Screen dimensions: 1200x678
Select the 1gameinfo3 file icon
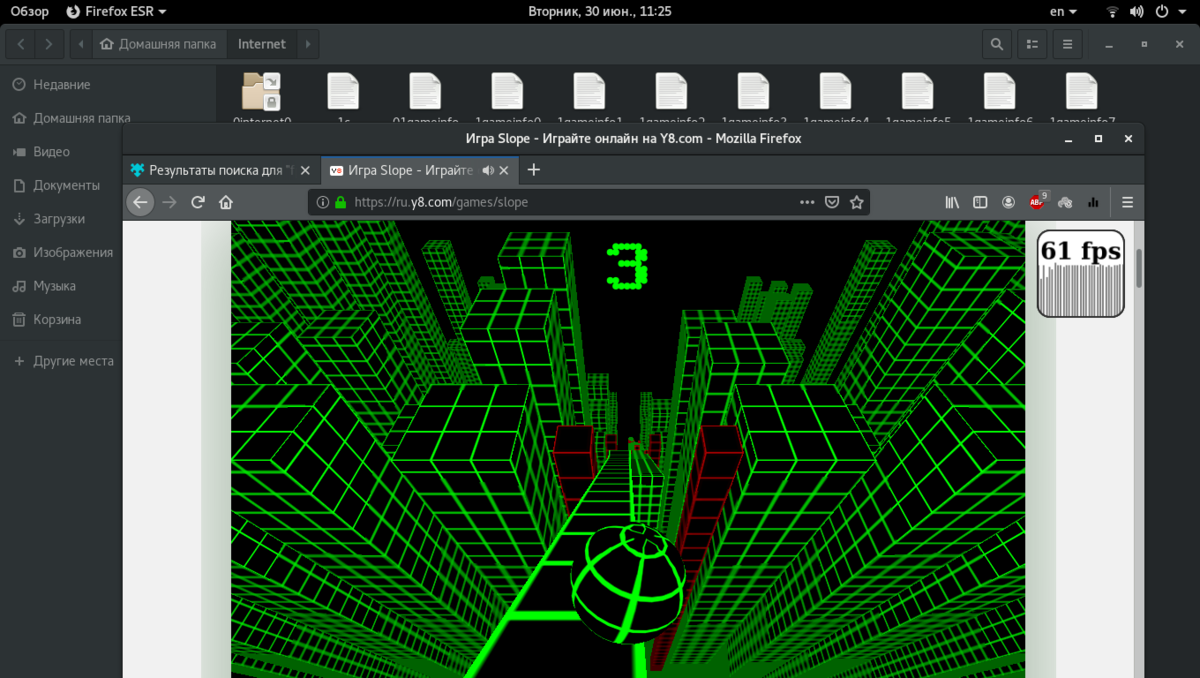click(753, 91)
